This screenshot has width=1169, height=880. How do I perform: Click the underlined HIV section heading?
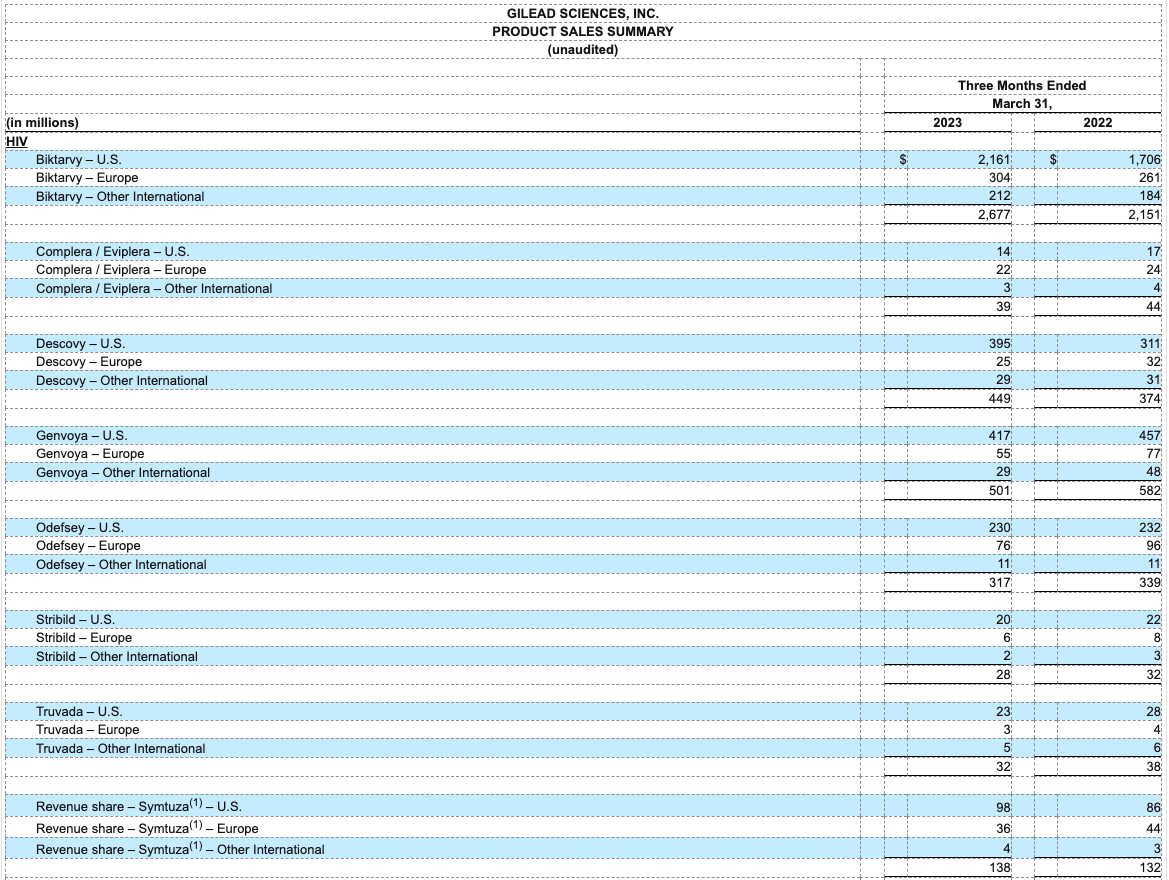16,141
